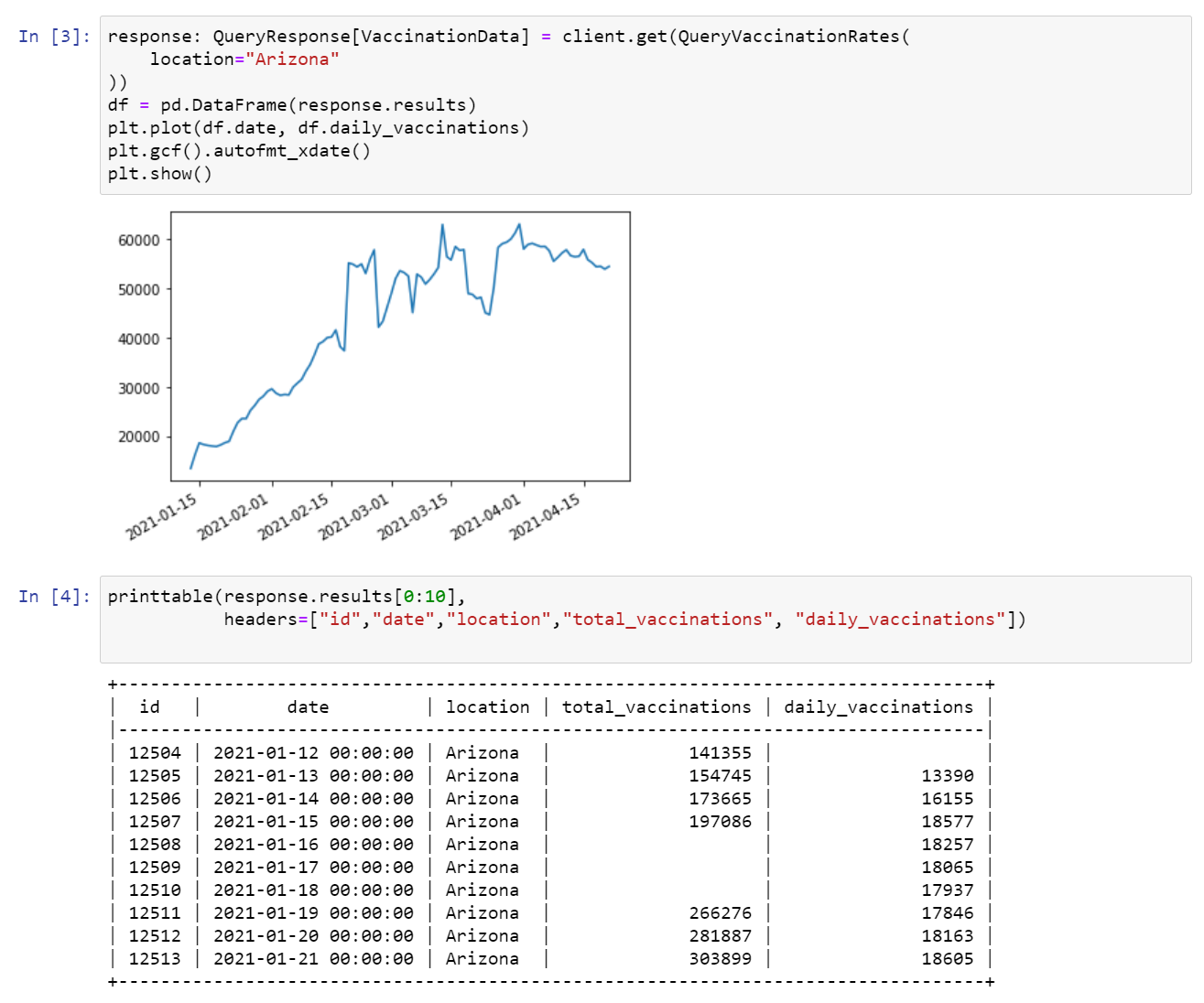This screenshot has height=1003, width=1204.
Task: Click total vaccinations value 141355
Action: (x=720, y=753)
